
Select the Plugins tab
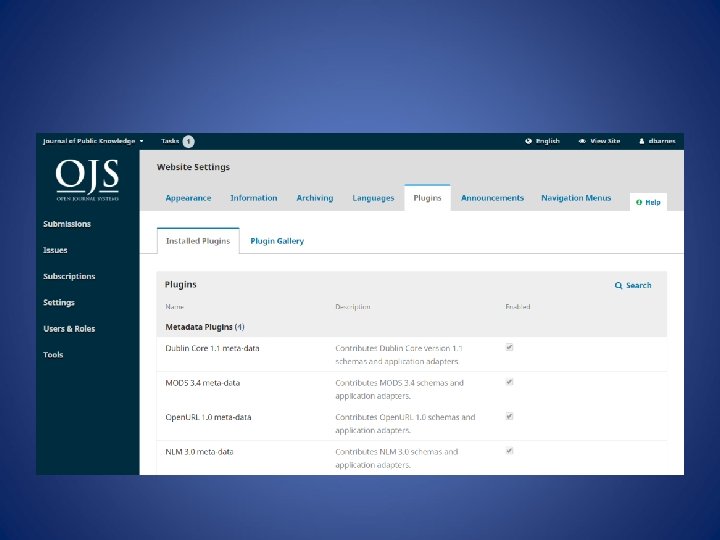(x=427, y=198)
